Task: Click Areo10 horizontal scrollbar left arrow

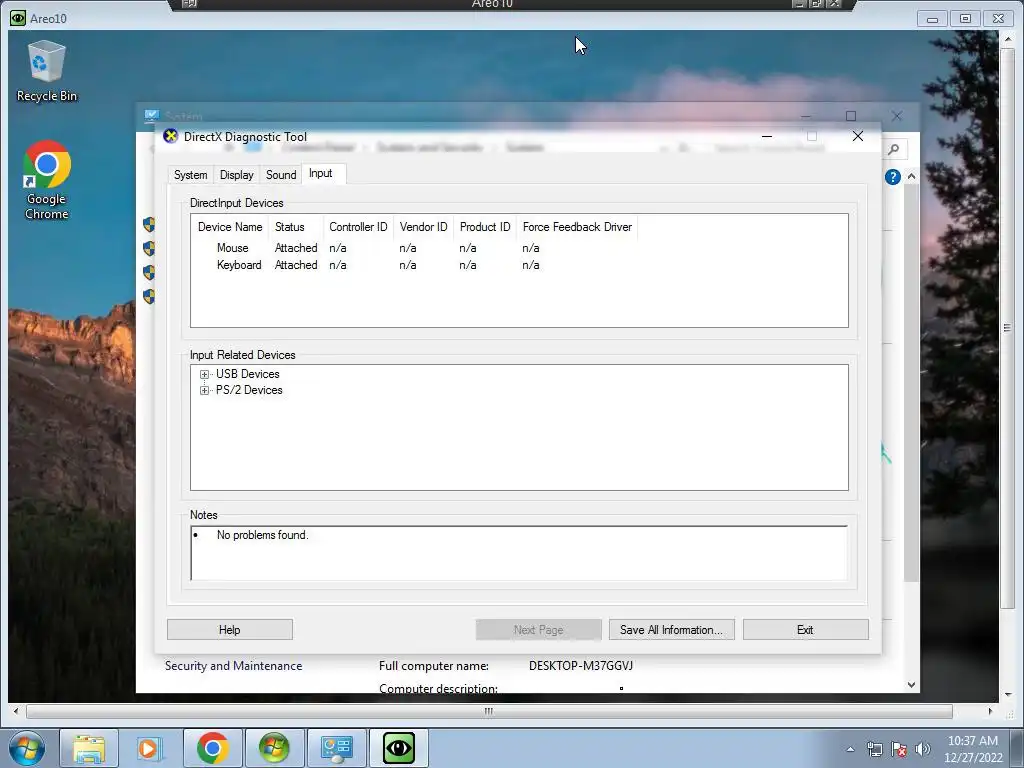Action: pos(16,711)
